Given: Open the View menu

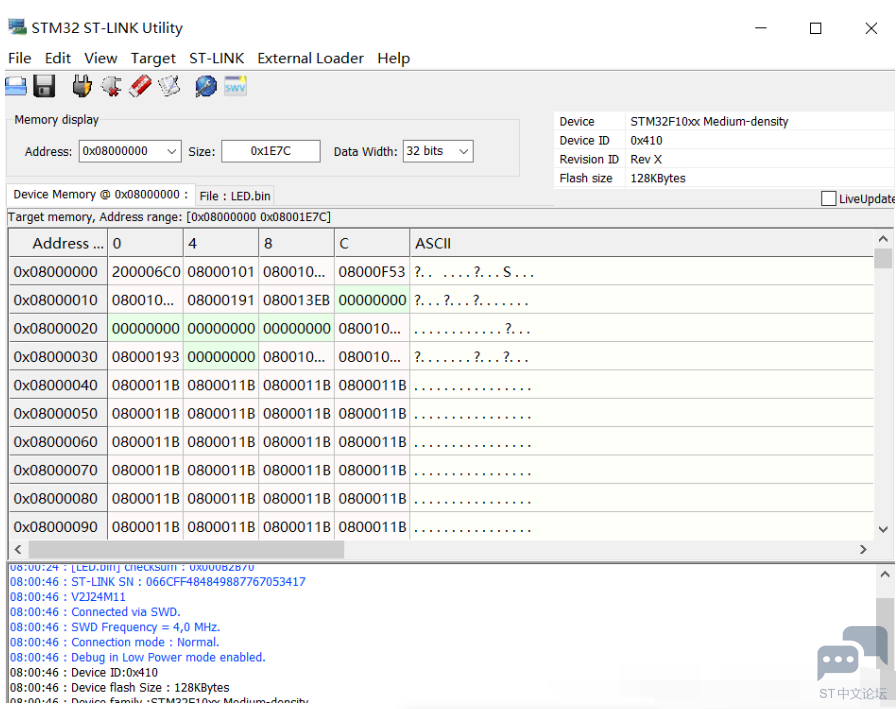Looking at the screenshot, I should tap(101, 58).
